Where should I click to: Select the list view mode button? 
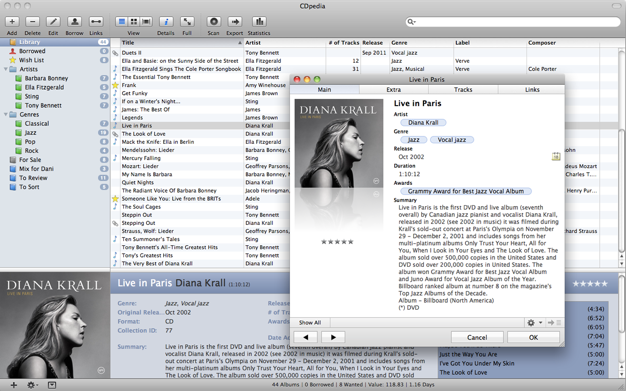pos(121,22)
